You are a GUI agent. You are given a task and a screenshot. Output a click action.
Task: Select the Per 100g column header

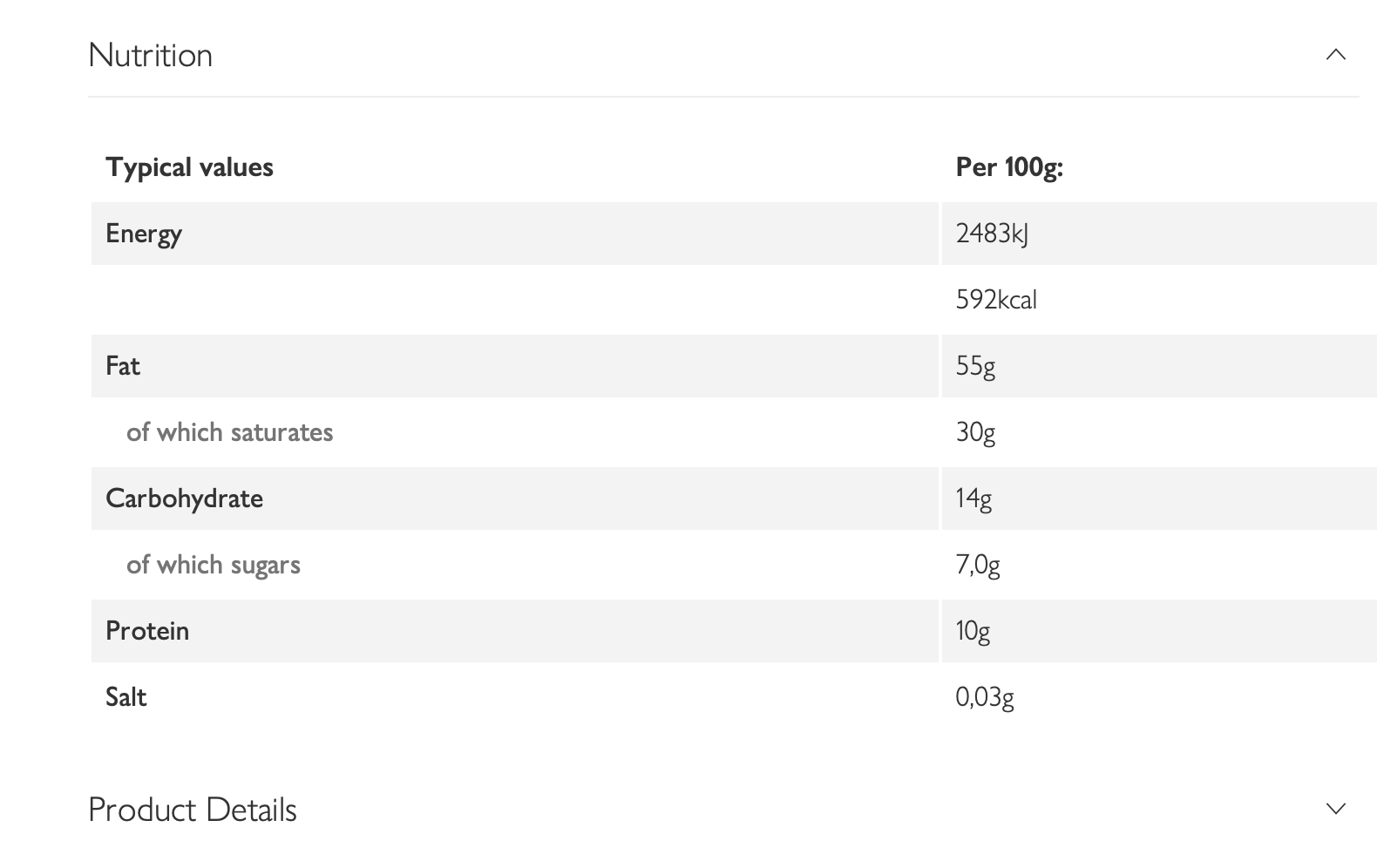(x=1009, y=166)
